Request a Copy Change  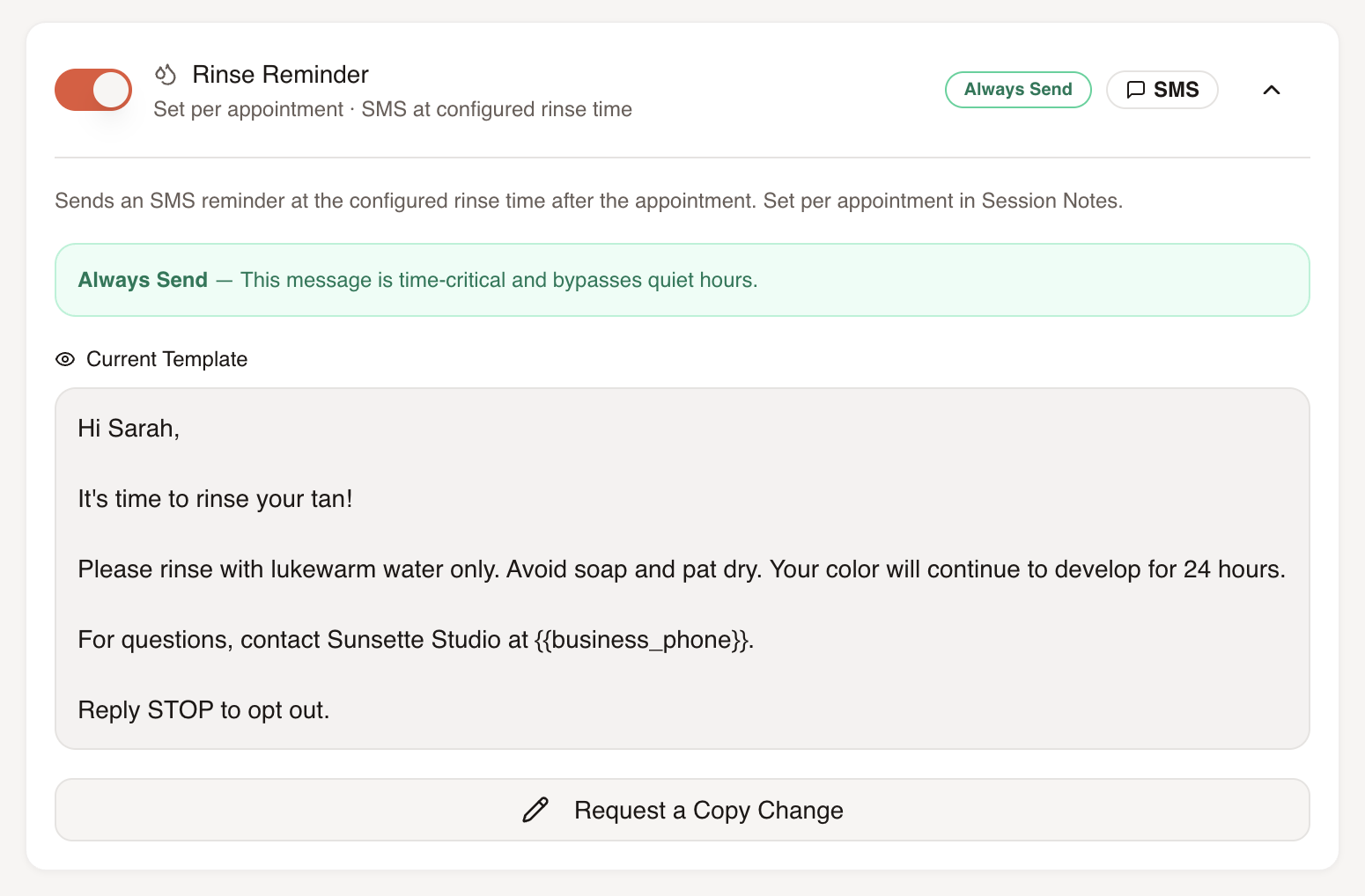pos(682,810)
